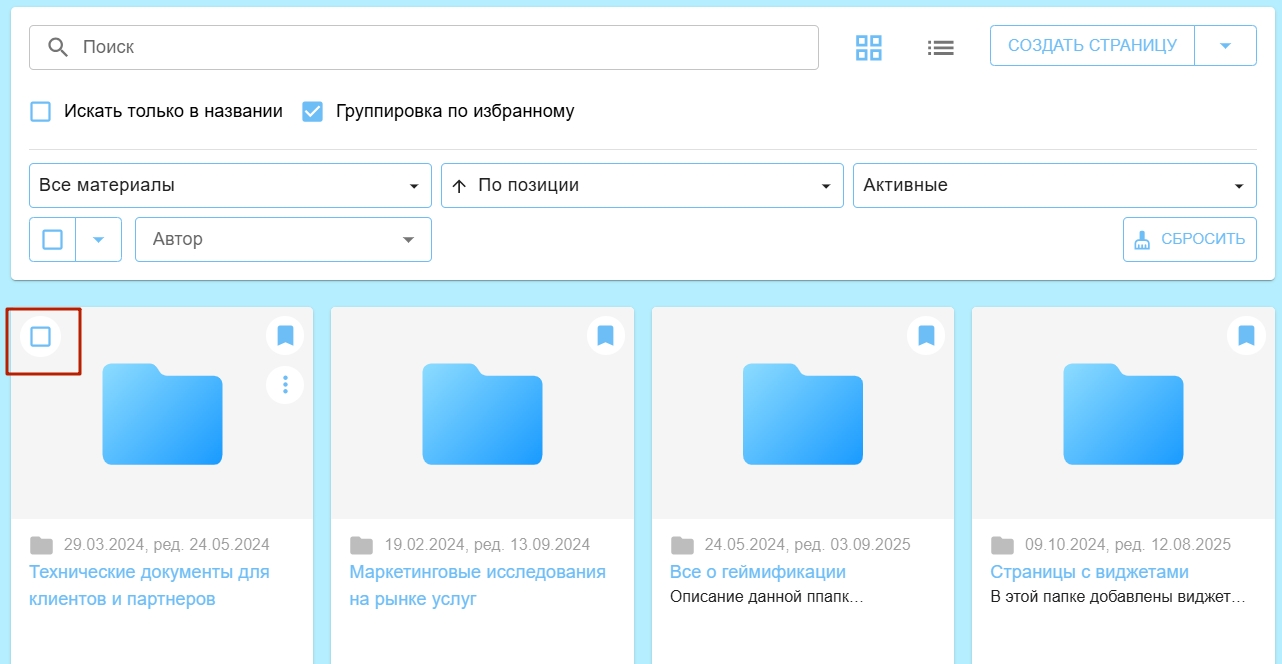Screen dimensions: 1282x664
Task: Check the select-all checkbox in filters
Action: click(x=53, y=240)
